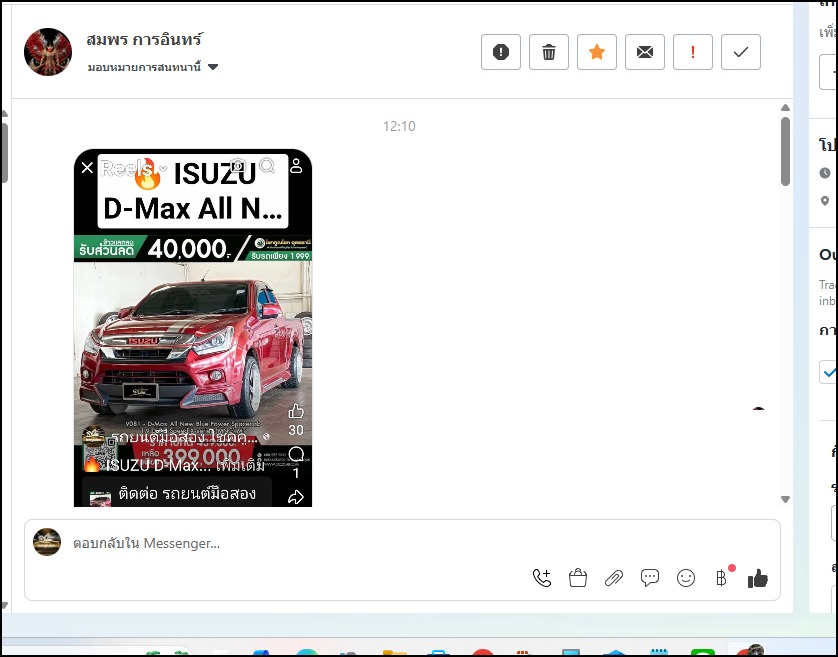The height and width of the screenshot is (657, 838).
Task: Click the location pin icon in right panel
Action: (825, 201)
